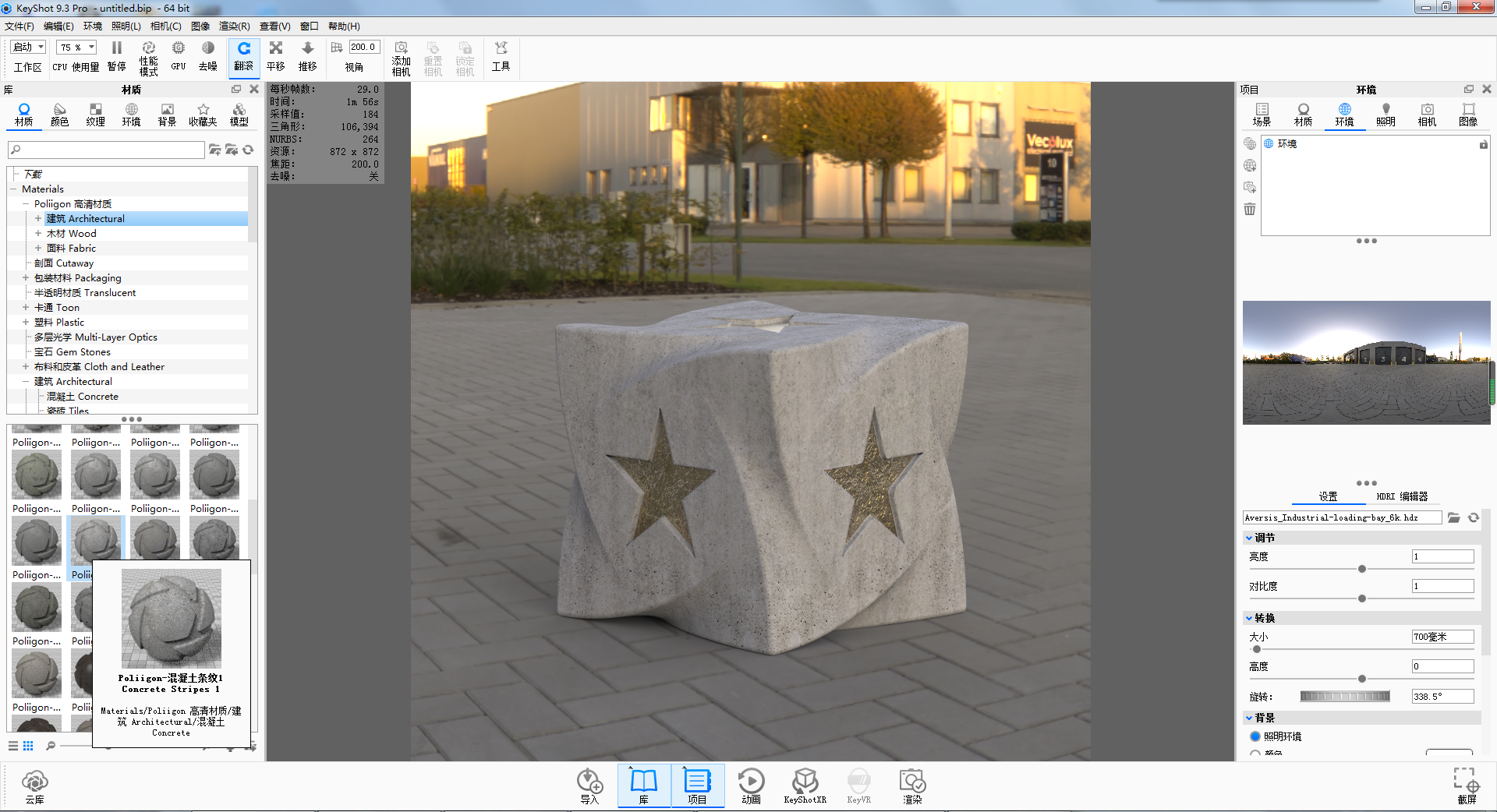Toggle 去噪 denoise
This screenshot has height=812, width=1497.
click(x=208, y=57)
